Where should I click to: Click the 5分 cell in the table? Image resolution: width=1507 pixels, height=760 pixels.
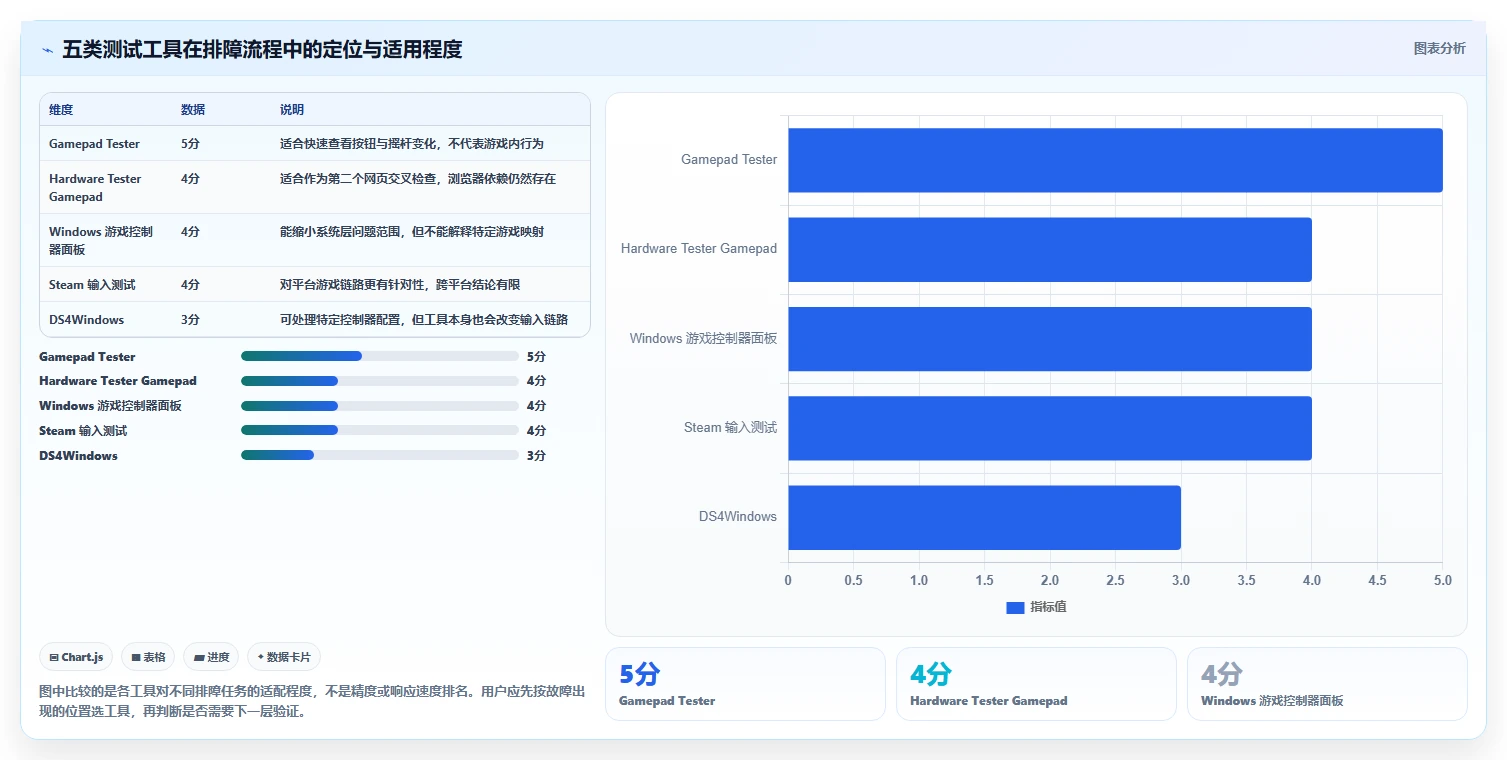pos(190,144)
